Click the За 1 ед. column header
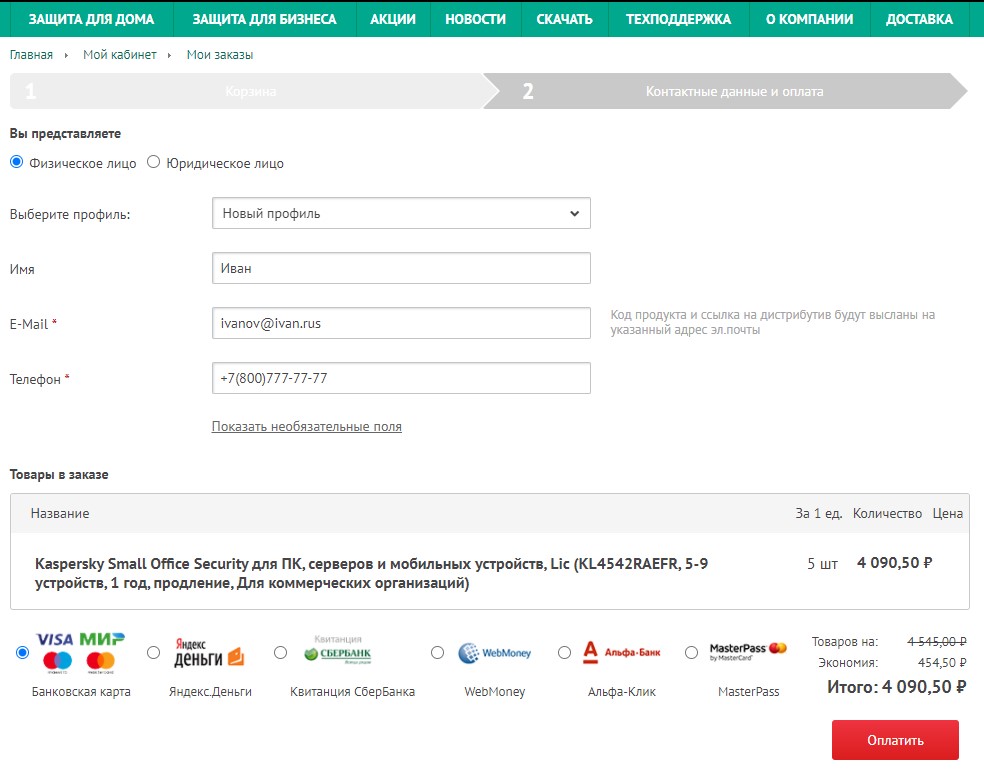The width and height of the screenshot is (984, 771). (819, 513)
